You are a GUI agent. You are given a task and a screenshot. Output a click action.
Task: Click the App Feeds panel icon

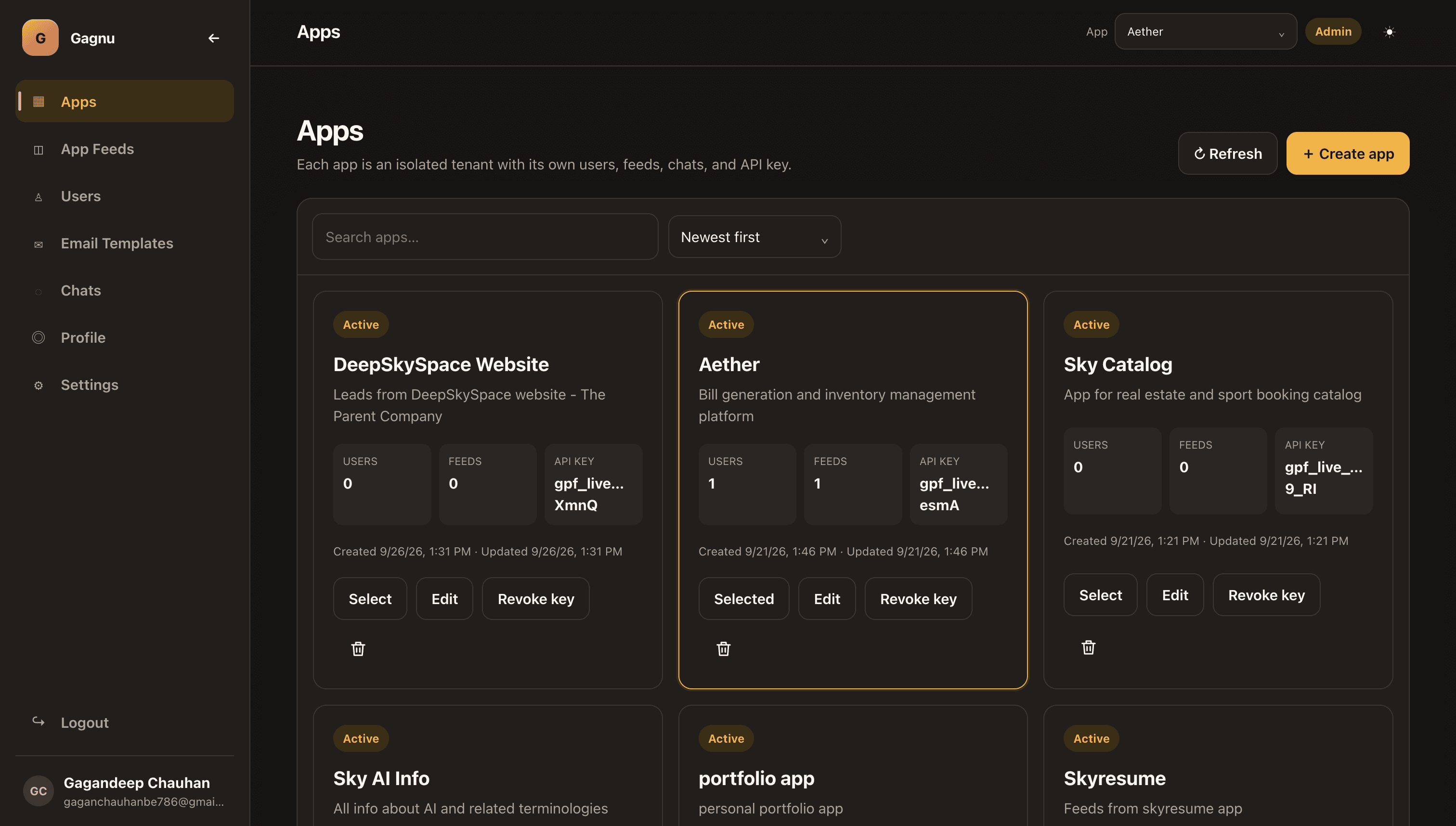tap(39, 150)
